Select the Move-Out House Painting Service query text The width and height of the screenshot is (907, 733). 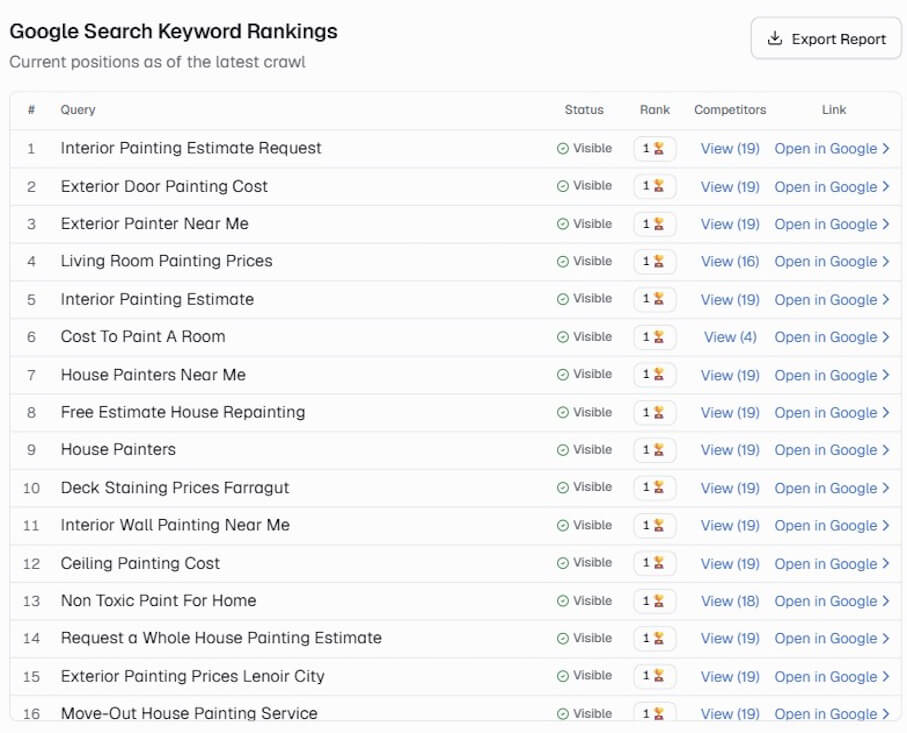[189, 713]
